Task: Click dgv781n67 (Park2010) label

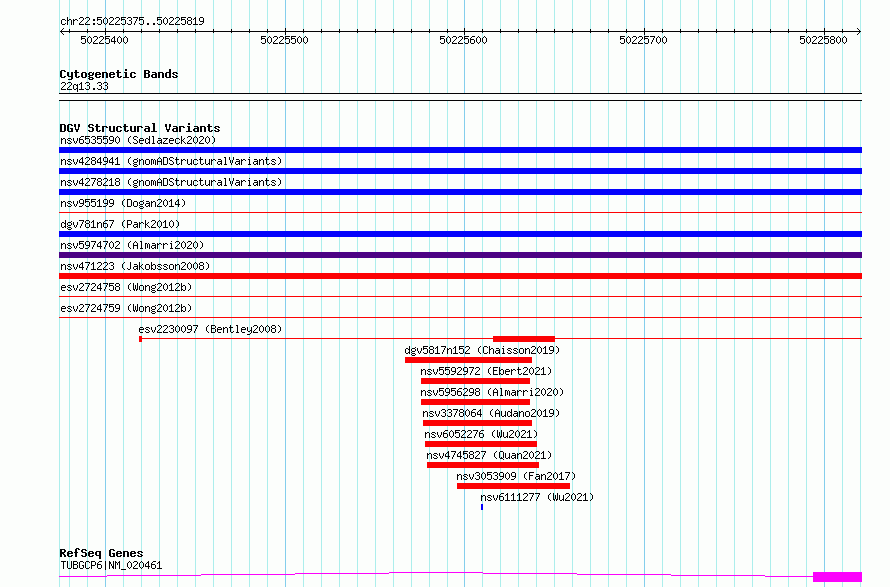Action: [x=120, y=224]
